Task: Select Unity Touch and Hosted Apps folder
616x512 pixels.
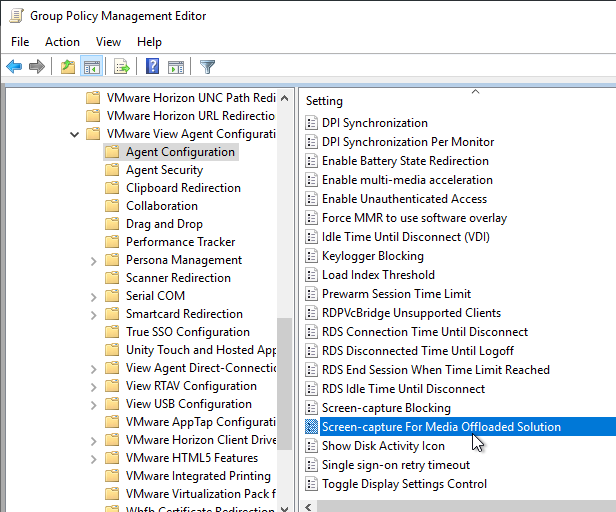Action: click(x=201, y=350)
